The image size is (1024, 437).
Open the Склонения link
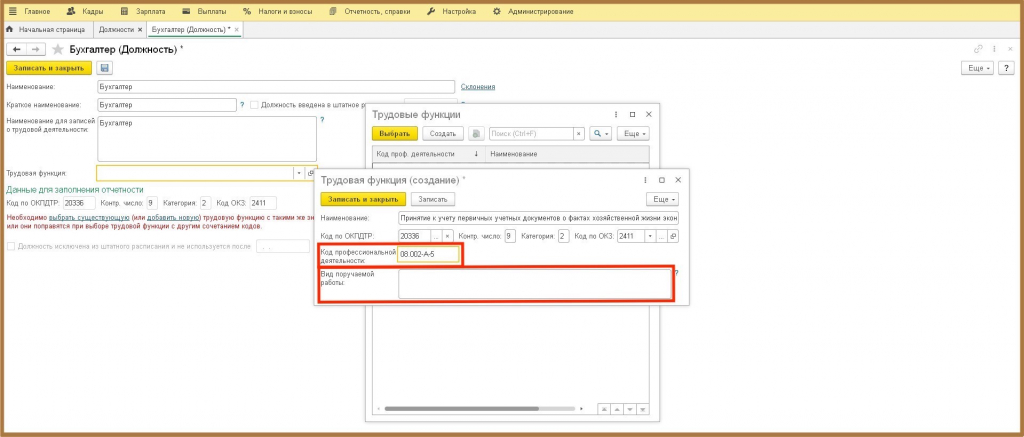click(x=478, y=86)
